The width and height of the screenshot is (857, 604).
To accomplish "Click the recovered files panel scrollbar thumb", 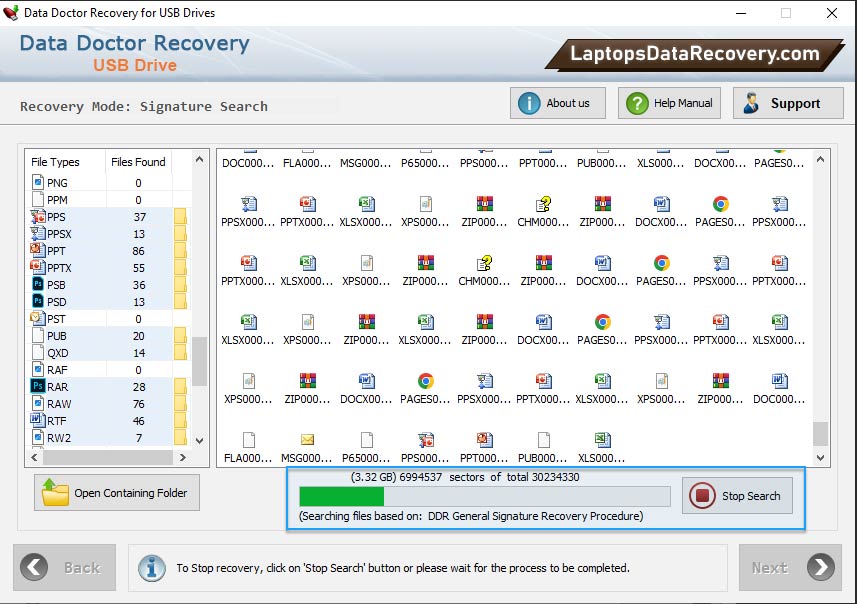I will pyautogui.click(x=820, y=433).
